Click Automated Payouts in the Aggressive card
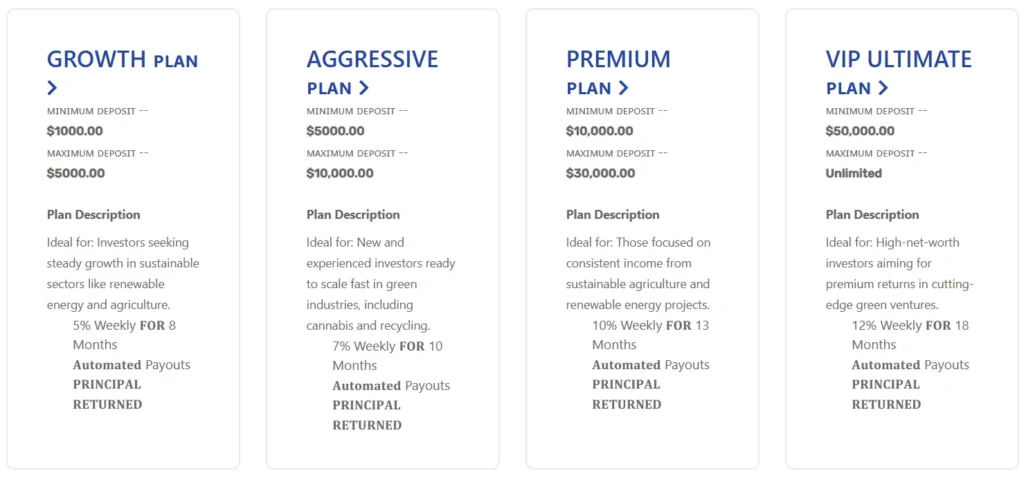The image size is (1024, 478). click(x=391, y=386)
